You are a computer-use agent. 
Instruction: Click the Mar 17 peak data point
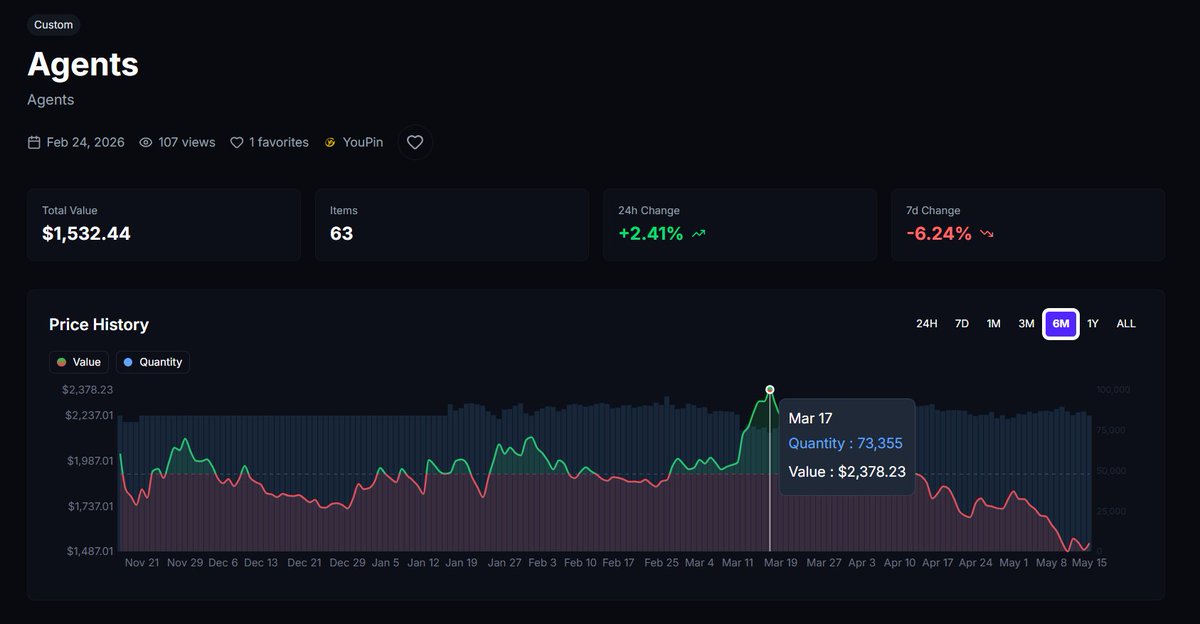770,389
